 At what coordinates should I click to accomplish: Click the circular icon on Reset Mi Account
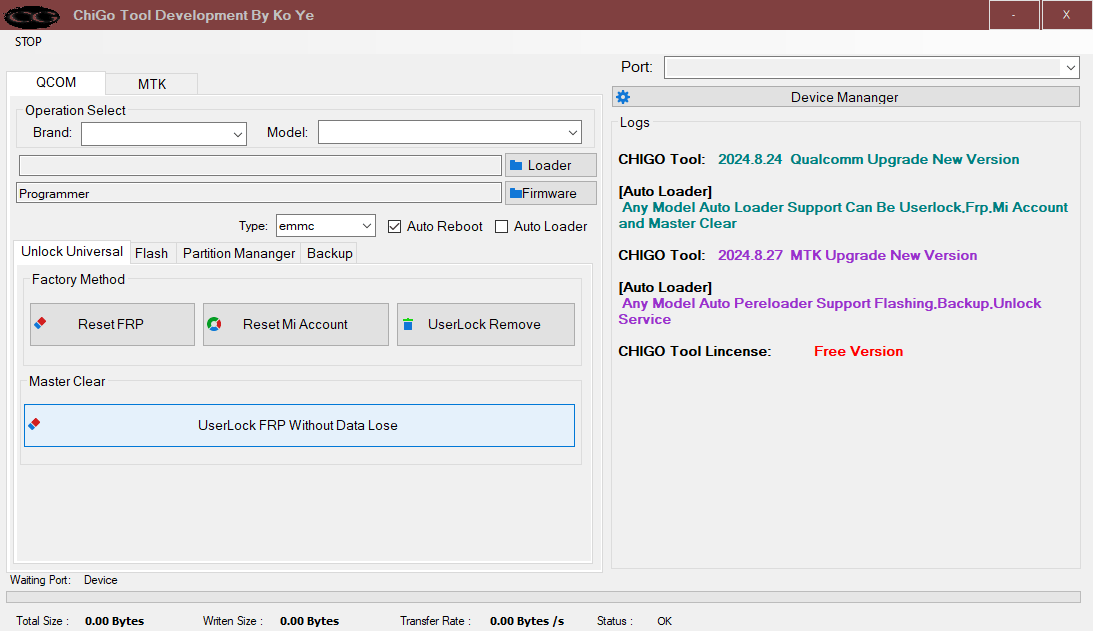(214, 324)
